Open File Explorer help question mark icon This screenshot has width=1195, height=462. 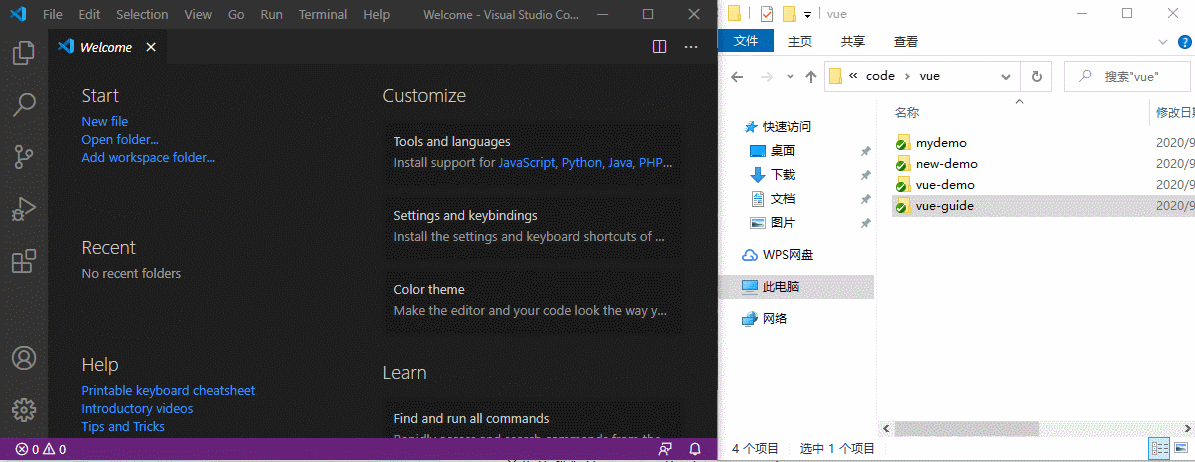click(x=1184, y=42)
